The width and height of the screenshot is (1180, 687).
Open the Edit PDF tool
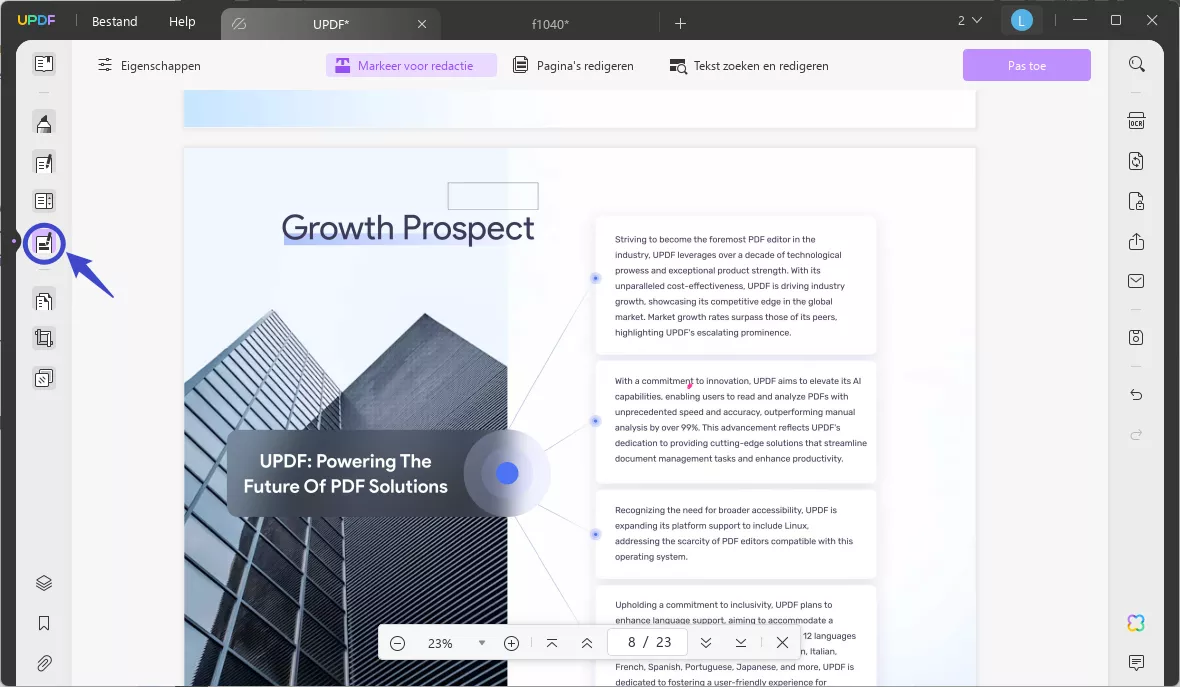pyautogui.click(x=44, y=163)
